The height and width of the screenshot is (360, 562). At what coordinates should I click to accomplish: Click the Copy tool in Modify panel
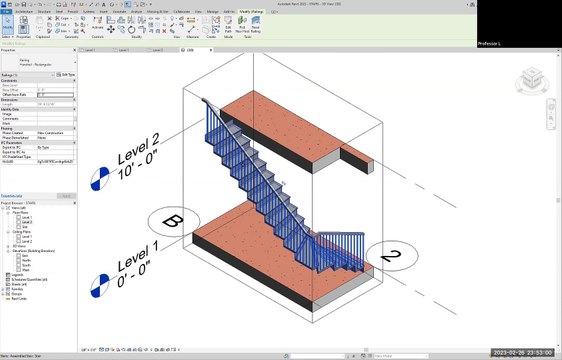click(x=121, y=30)
